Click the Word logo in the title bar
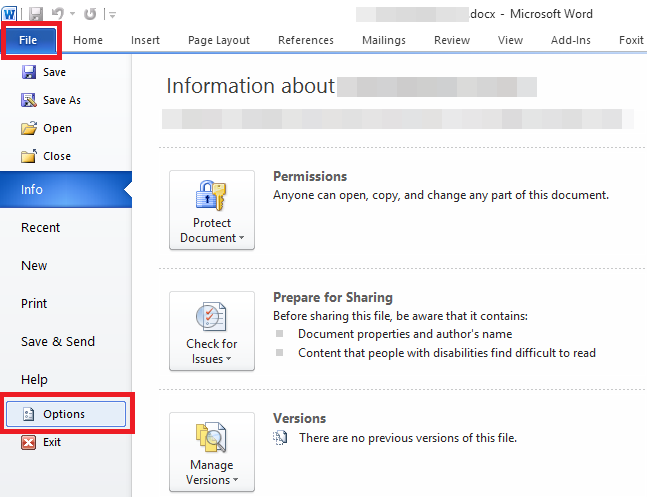 coord(10,14)
